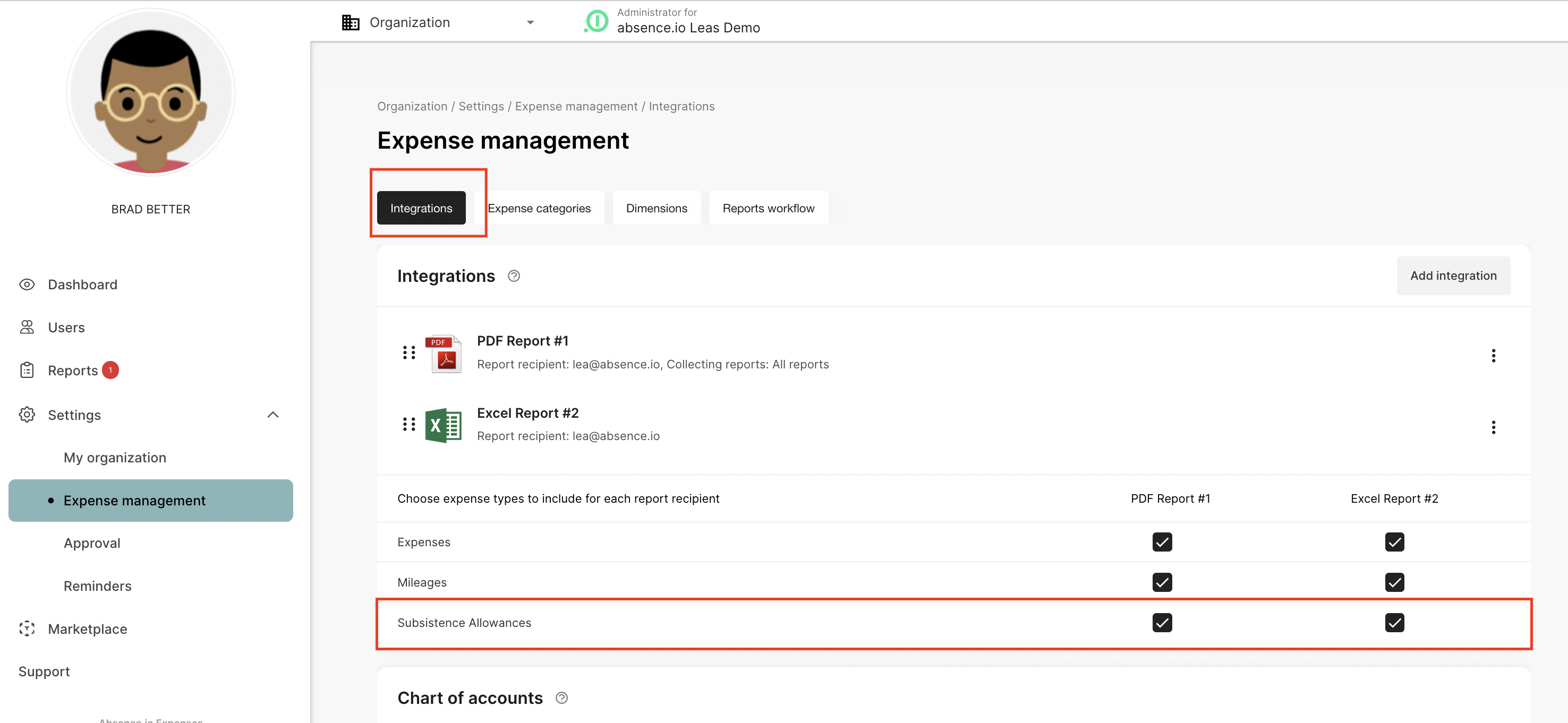Open the Marketplace sidebar item
This screenshot has width=1568, height=723.
click(x=87, y=629)
